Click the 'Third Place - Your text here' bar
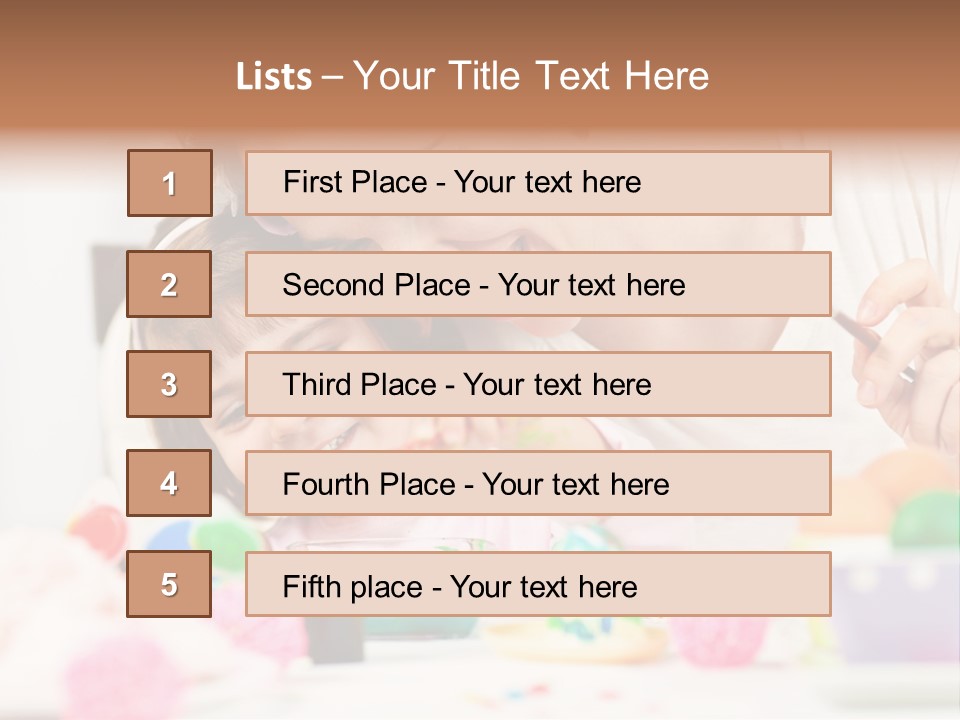 tap(538, 384)
